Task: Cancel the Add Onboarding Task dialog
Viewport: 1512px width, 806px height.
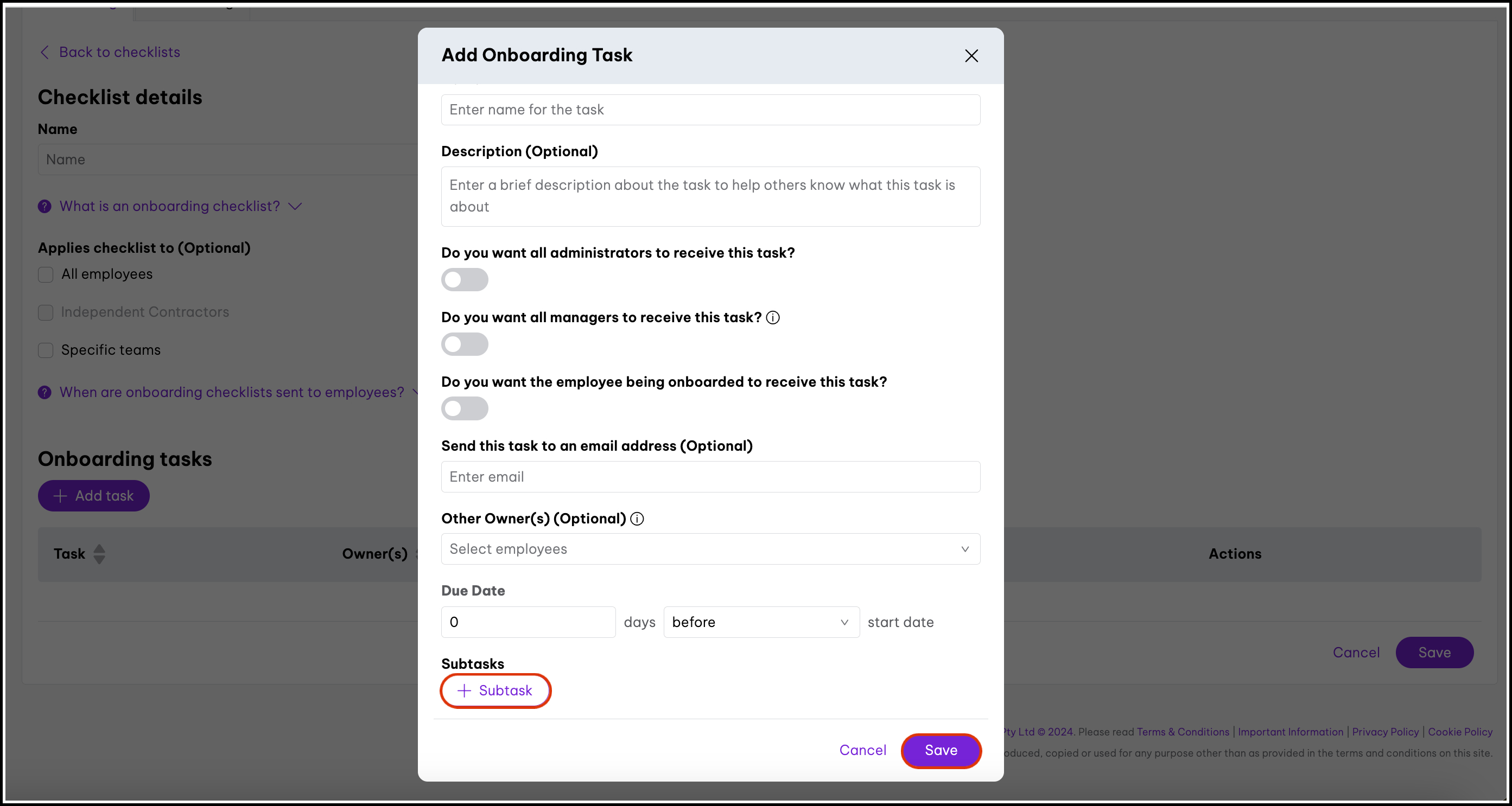Action: point(862,750)
